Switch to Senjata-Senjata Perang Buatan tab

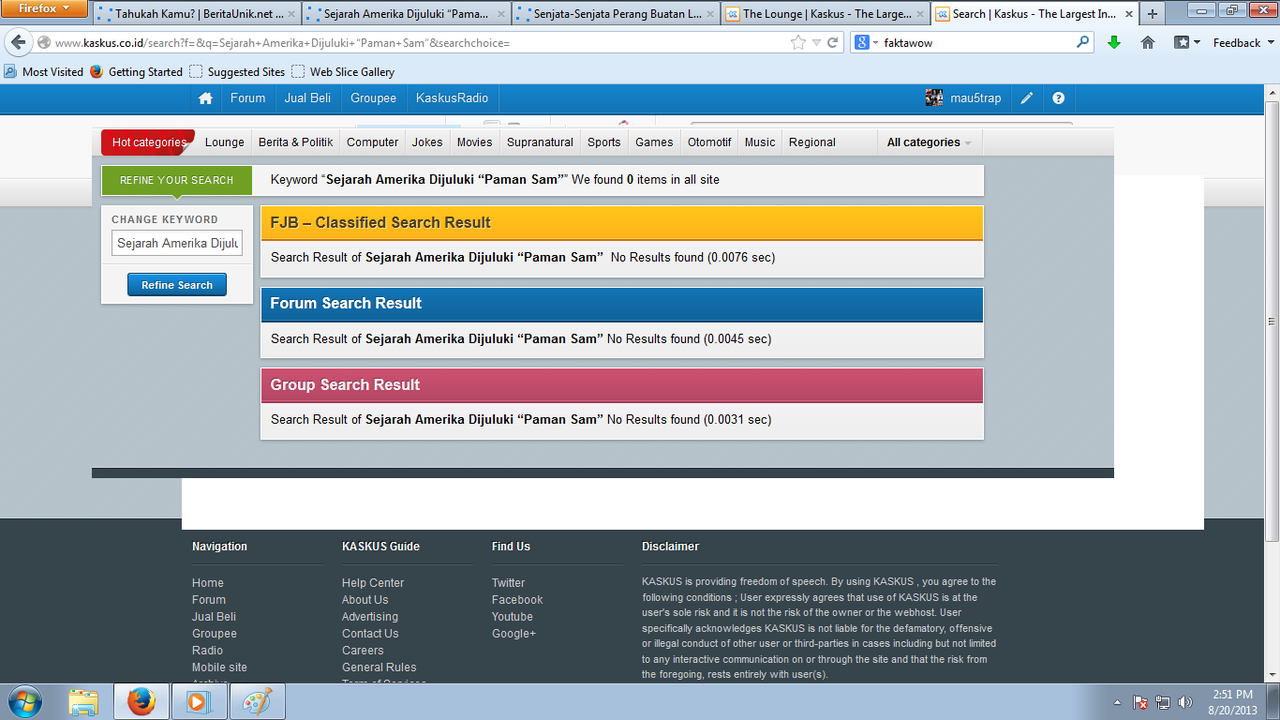click(615, 14)
